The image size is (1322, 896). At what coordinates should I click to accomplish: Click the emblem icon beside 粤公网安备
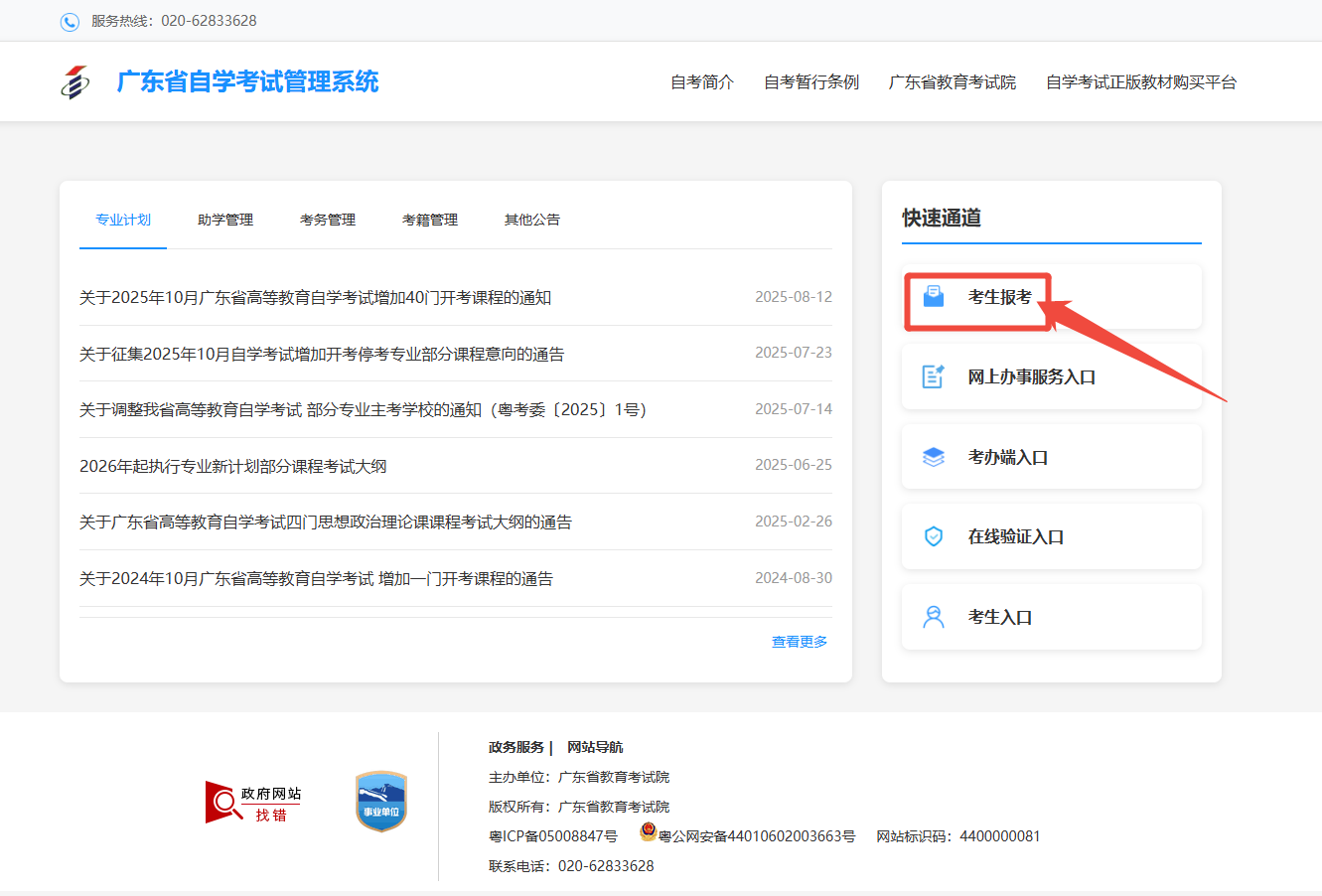[647, 833]
